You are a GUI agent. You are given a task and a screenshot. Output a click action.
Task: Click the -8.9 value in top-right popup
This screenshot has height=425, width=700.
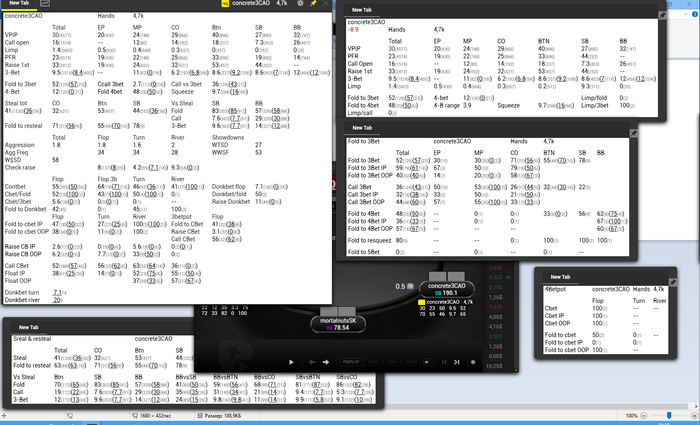pyautogui.click(x=353, y=29)
